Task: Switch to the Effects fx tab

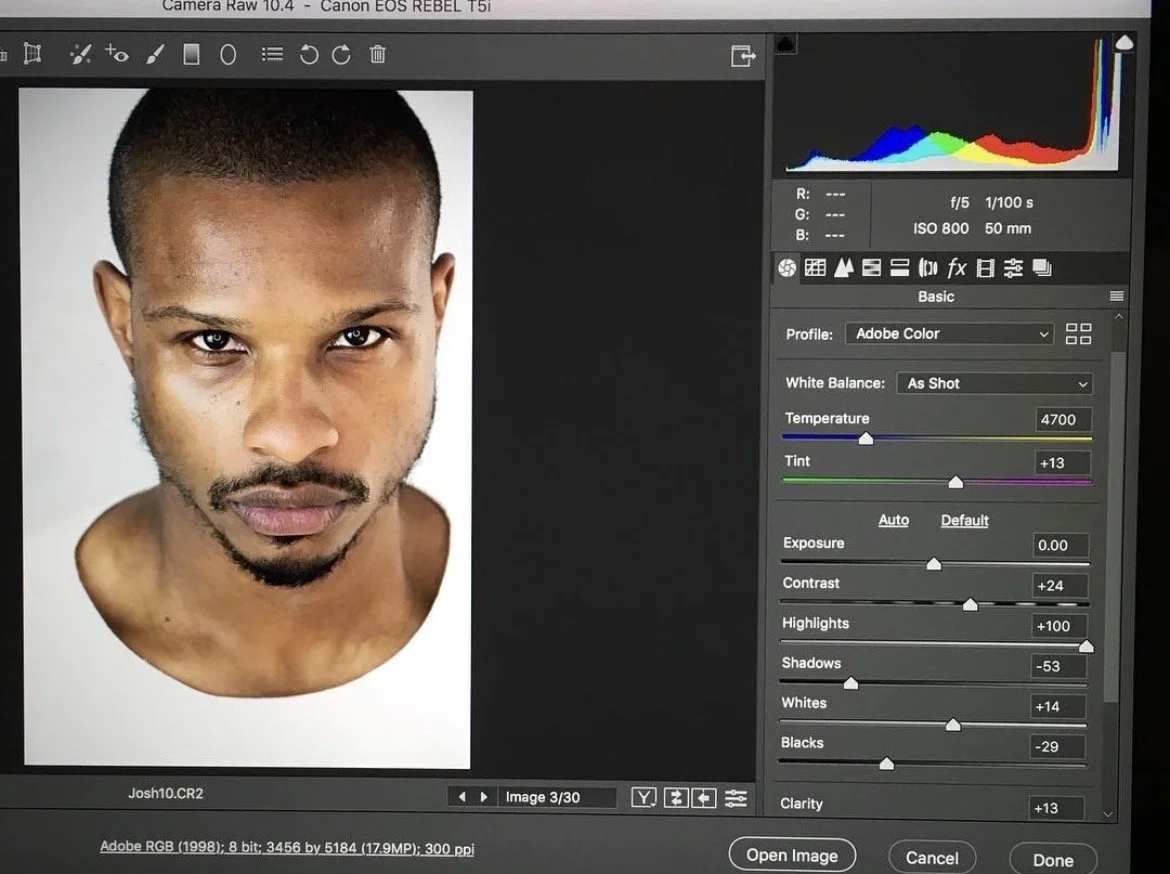Action: coord(957,268)
